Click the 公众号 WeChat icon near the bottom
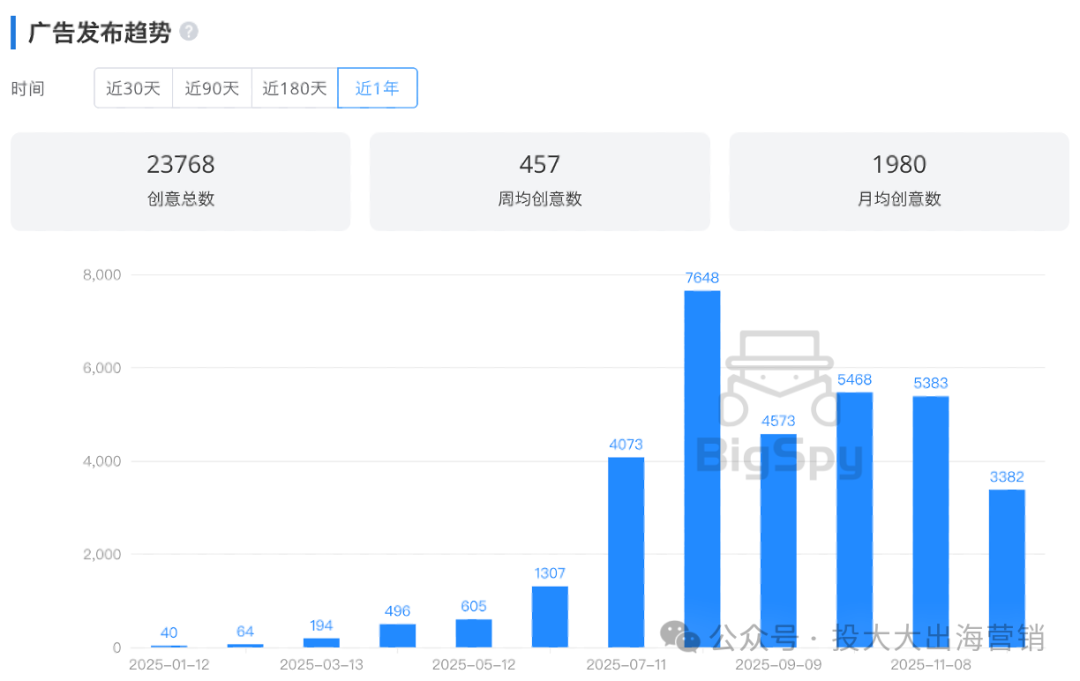The height and width of the screenshot is (681, 1080). [679, 634]
